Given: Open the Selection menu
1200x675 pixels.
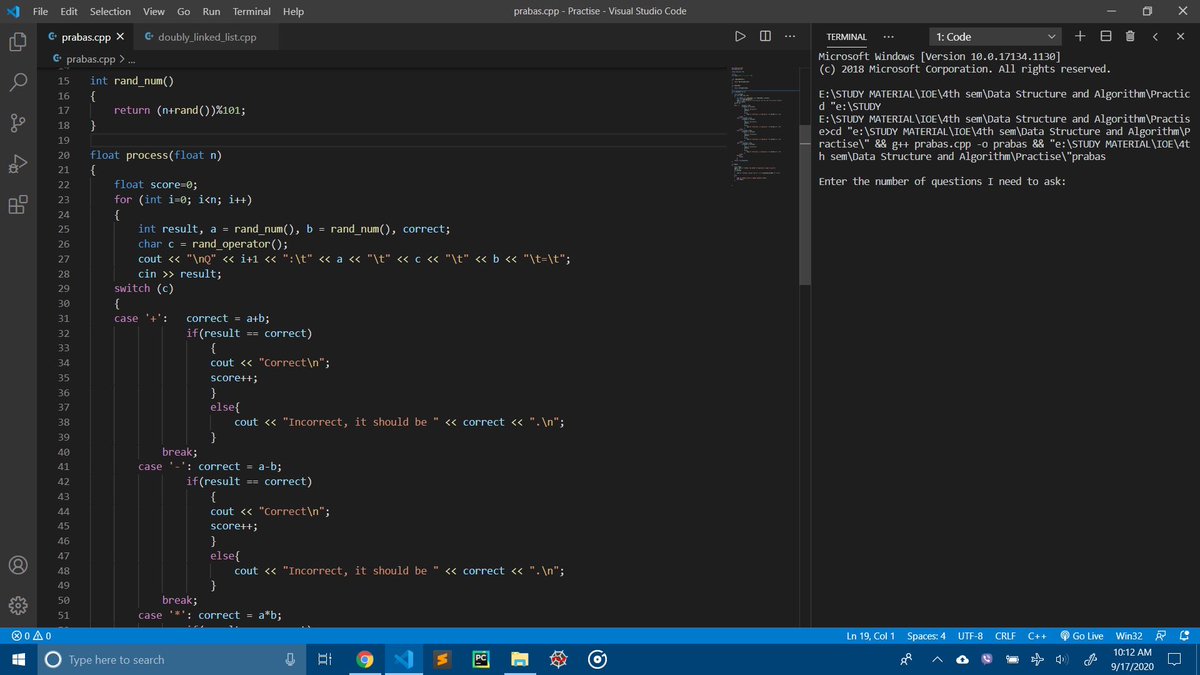Looking at the screenshot, I should tap(110, 11).
